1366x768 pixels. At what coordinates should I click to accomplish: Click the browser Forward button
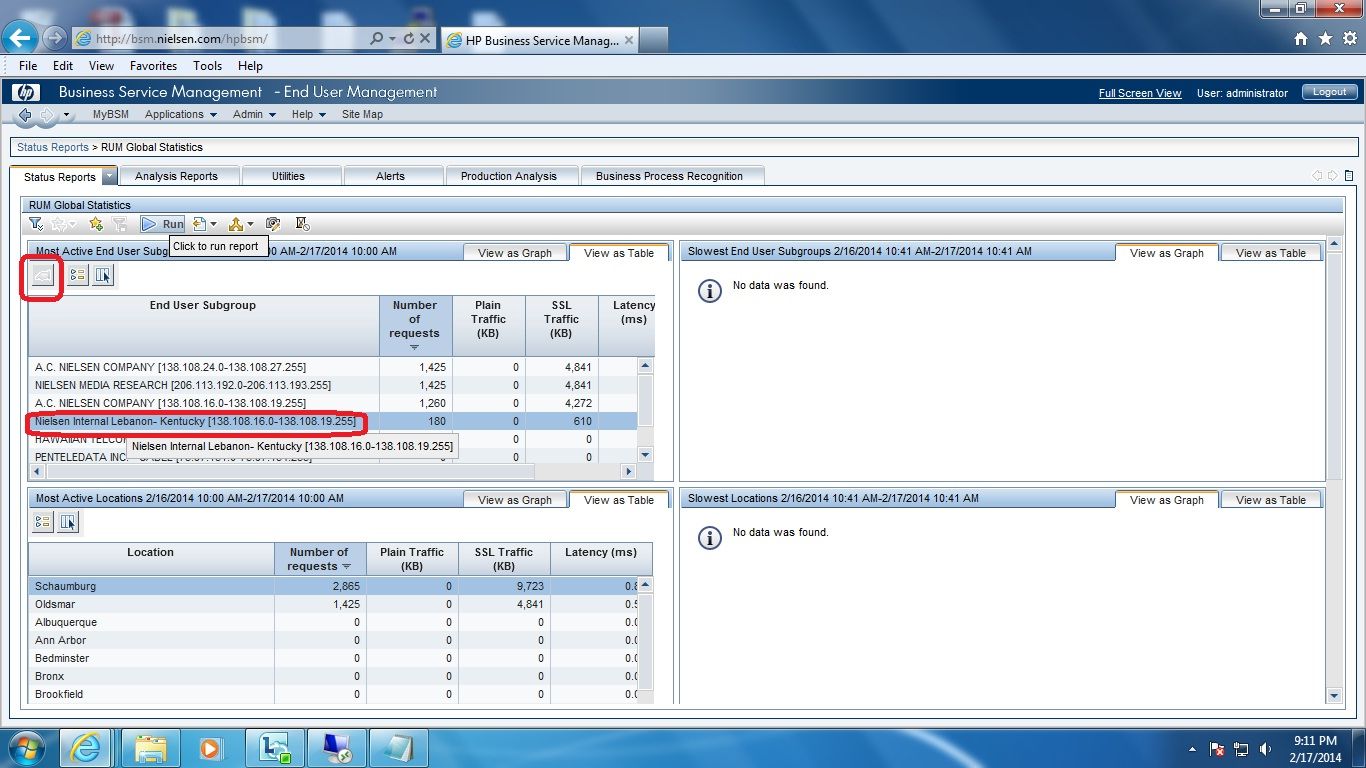[55, 38]
